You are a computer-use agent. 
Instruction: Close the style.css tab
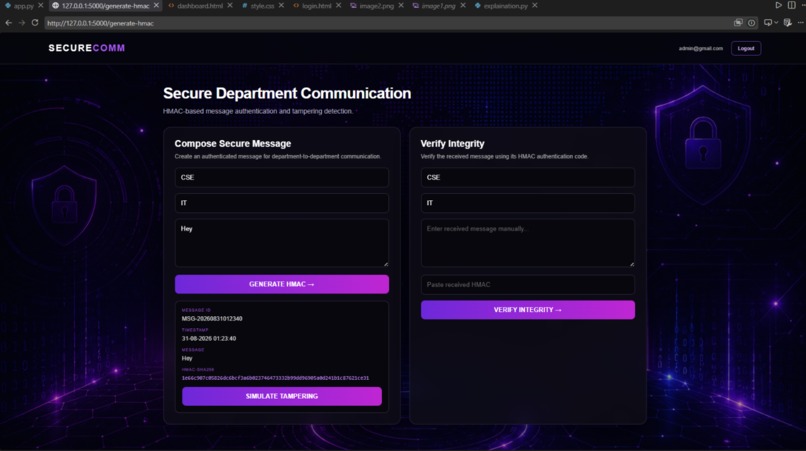click(281, 5)
